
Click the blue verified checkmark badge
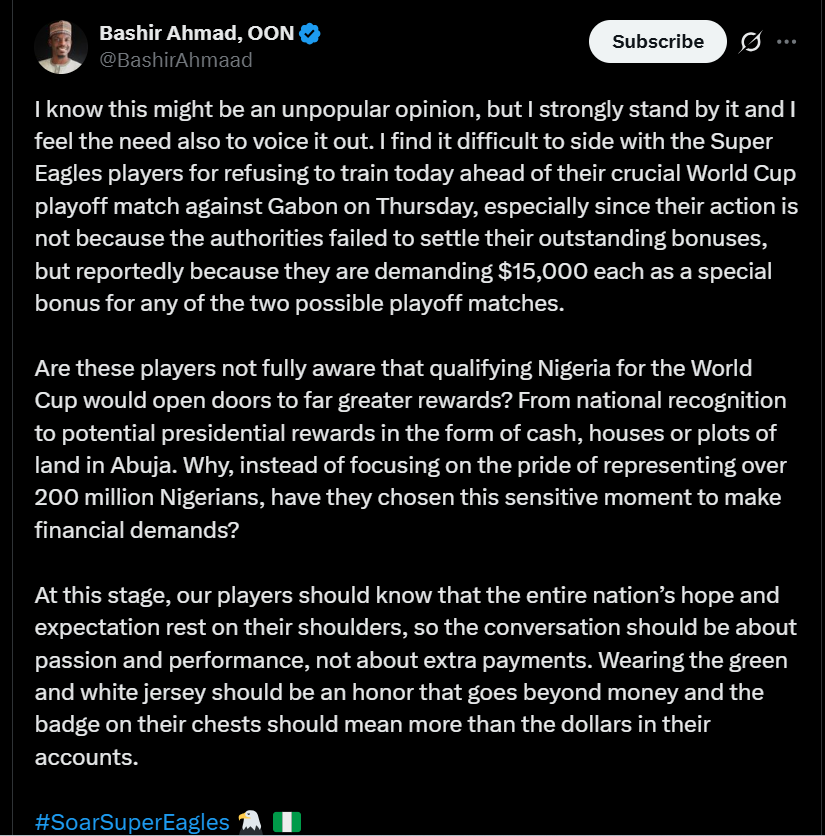pos(311,33)
